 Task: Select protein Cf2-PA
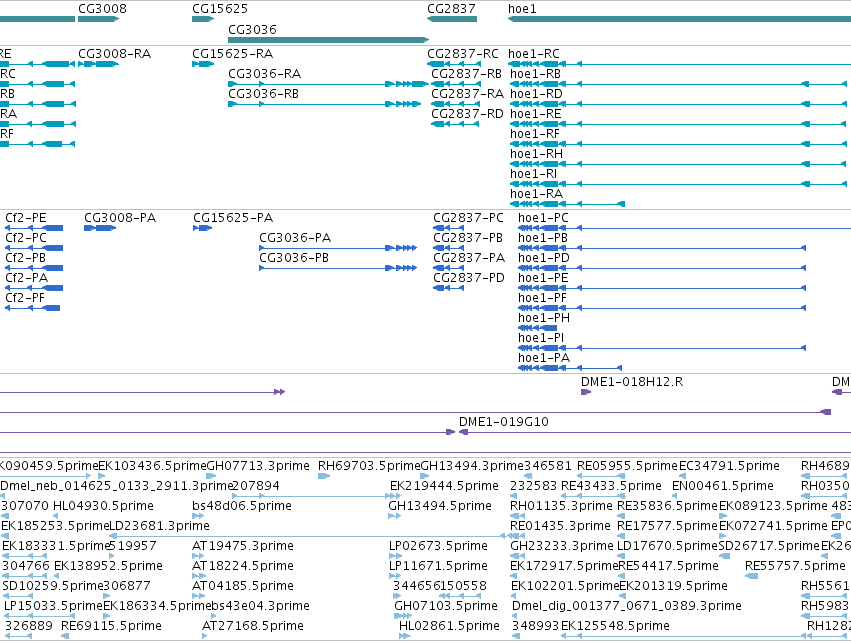(x=27, y=278)
